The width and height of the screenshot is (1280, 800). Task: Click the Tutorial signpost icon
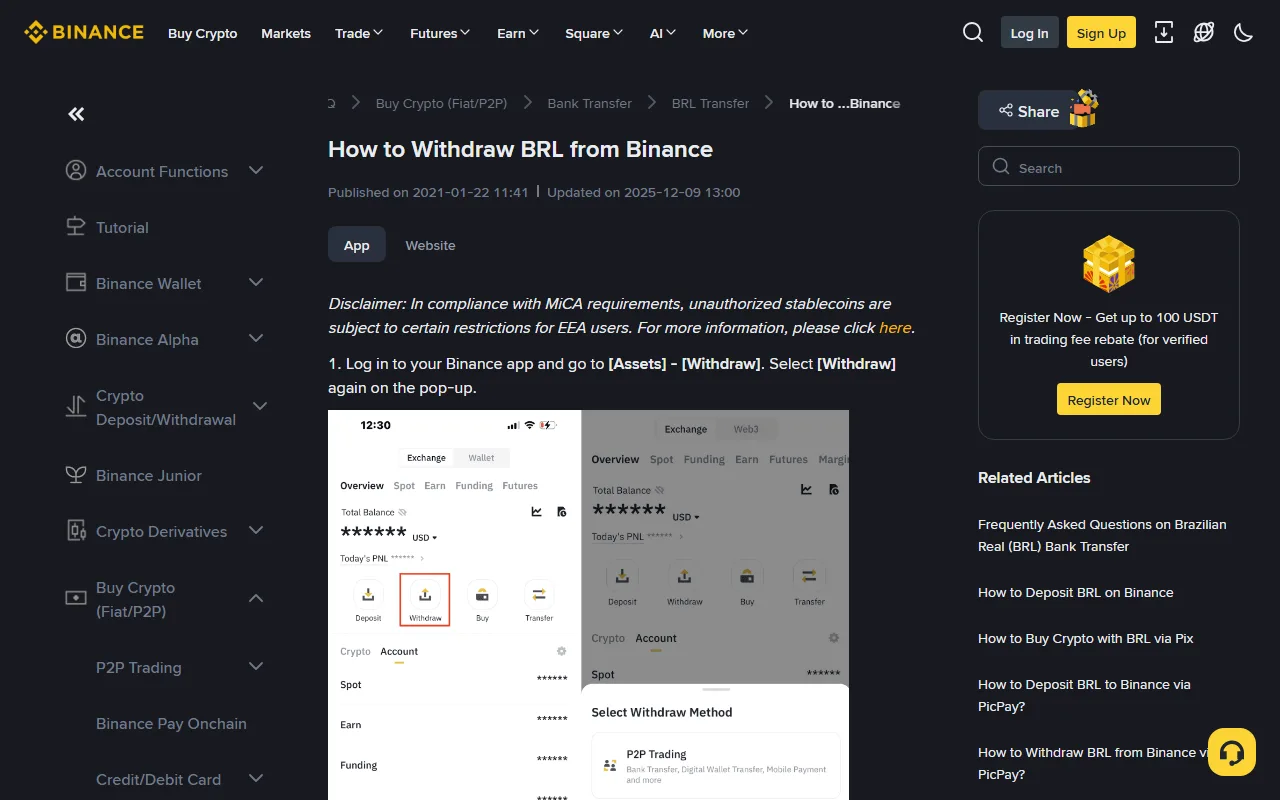76,227
